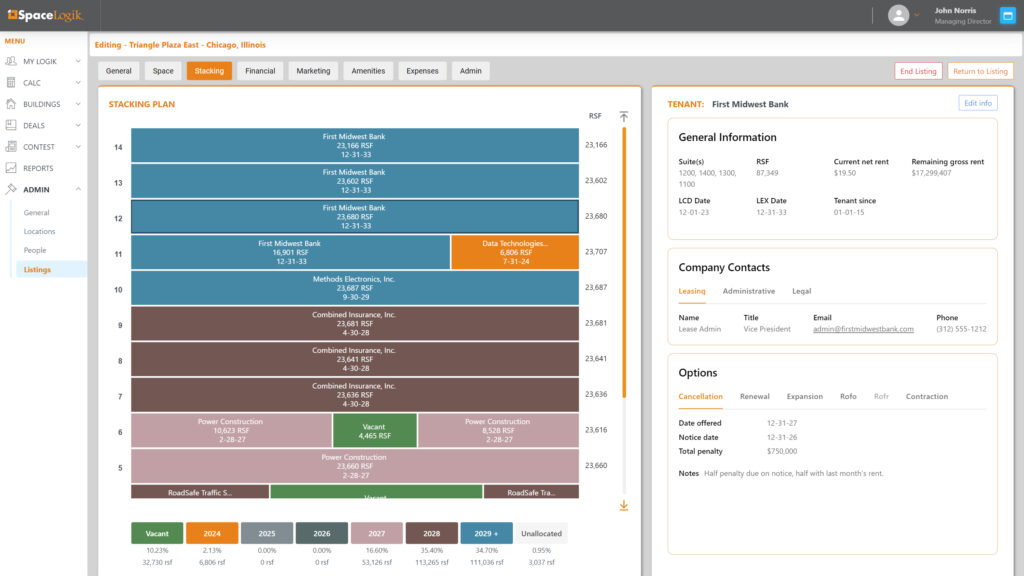Image resolution: width=1024 pixels, height=576 pixels.
Task: Click the End Listing button
Action: tap(918, 71)
